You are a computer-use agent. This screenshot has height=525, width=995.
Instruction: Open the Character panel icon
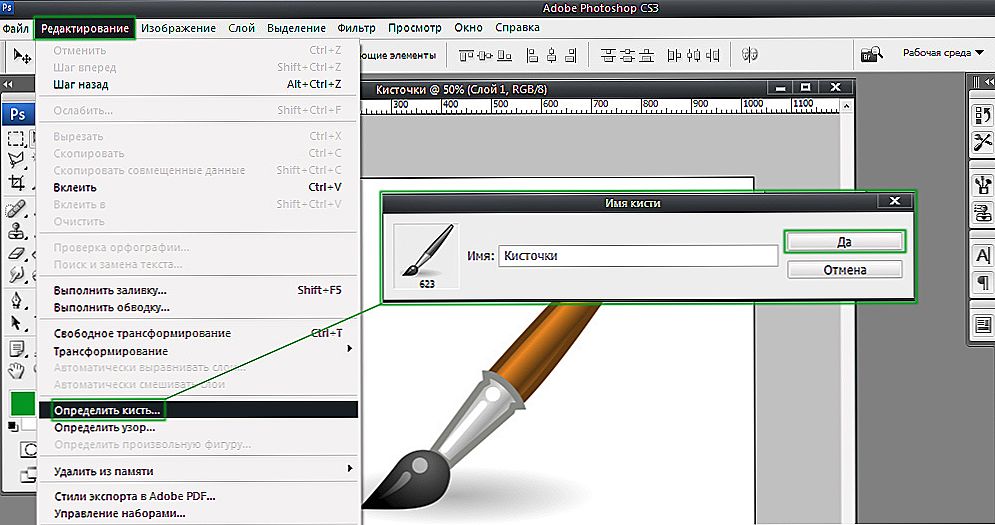pyautogui.click(x=982, y=255)
